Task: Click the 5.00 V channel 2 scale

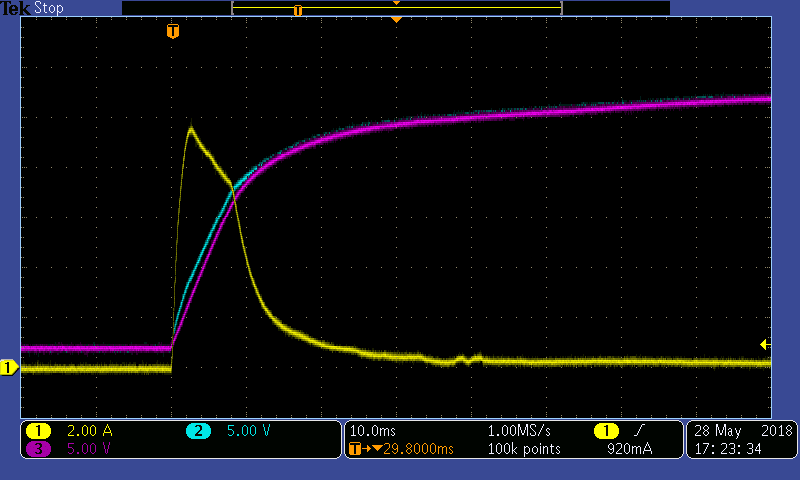Action: click(248, 431)
